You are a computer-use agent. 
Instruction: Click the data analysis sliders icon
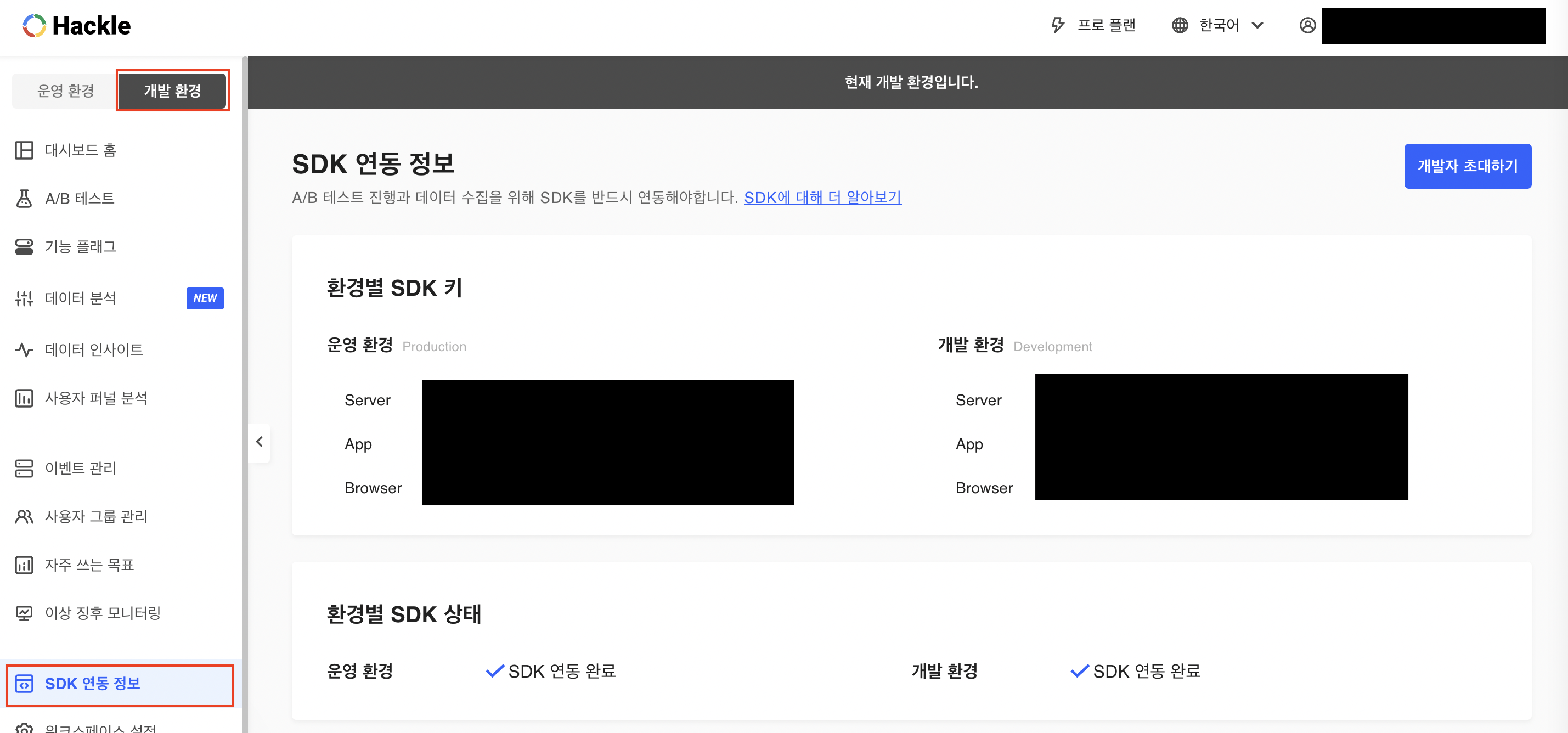click(24, 298)
